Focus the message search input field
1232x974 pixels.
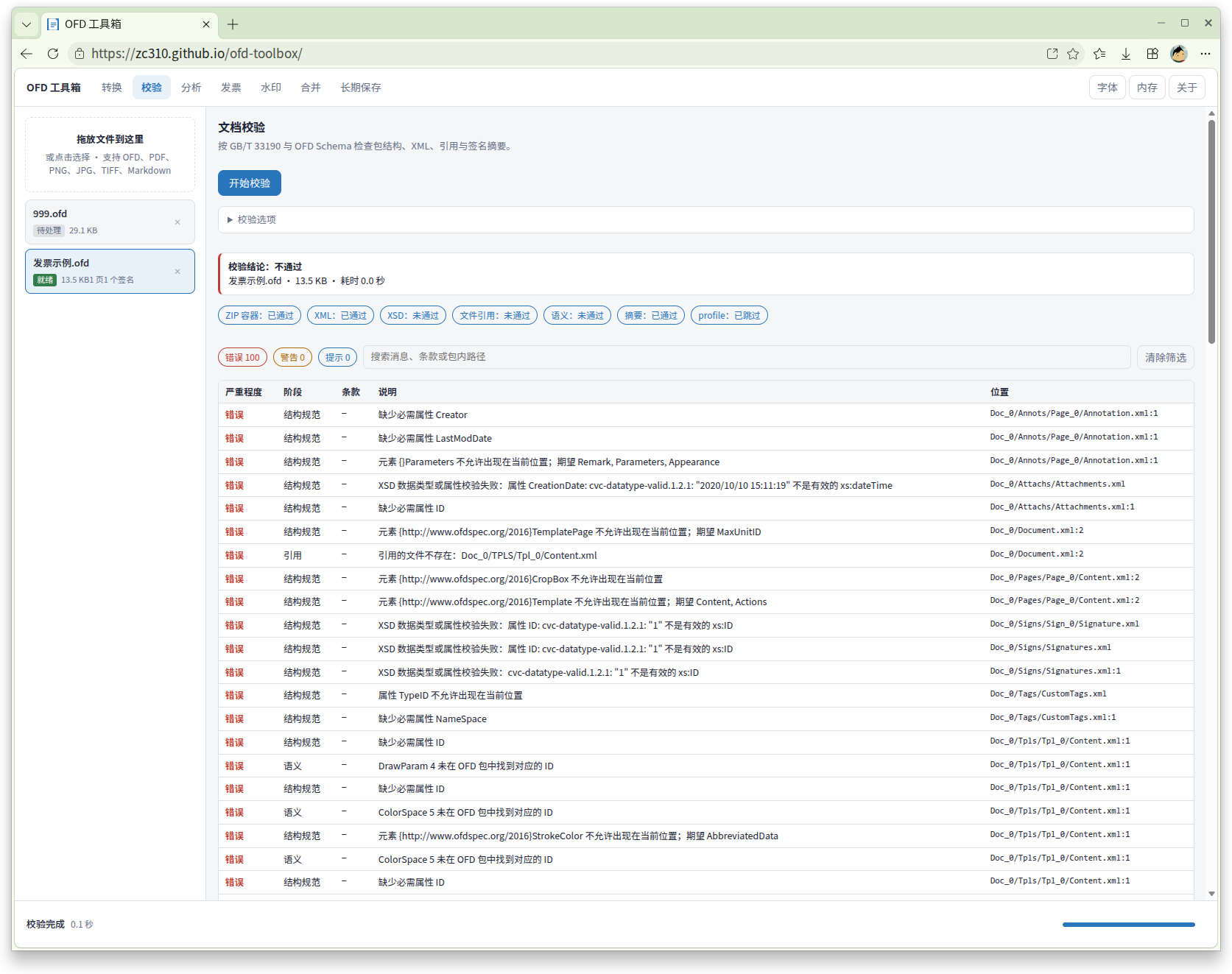coord(747,357)
